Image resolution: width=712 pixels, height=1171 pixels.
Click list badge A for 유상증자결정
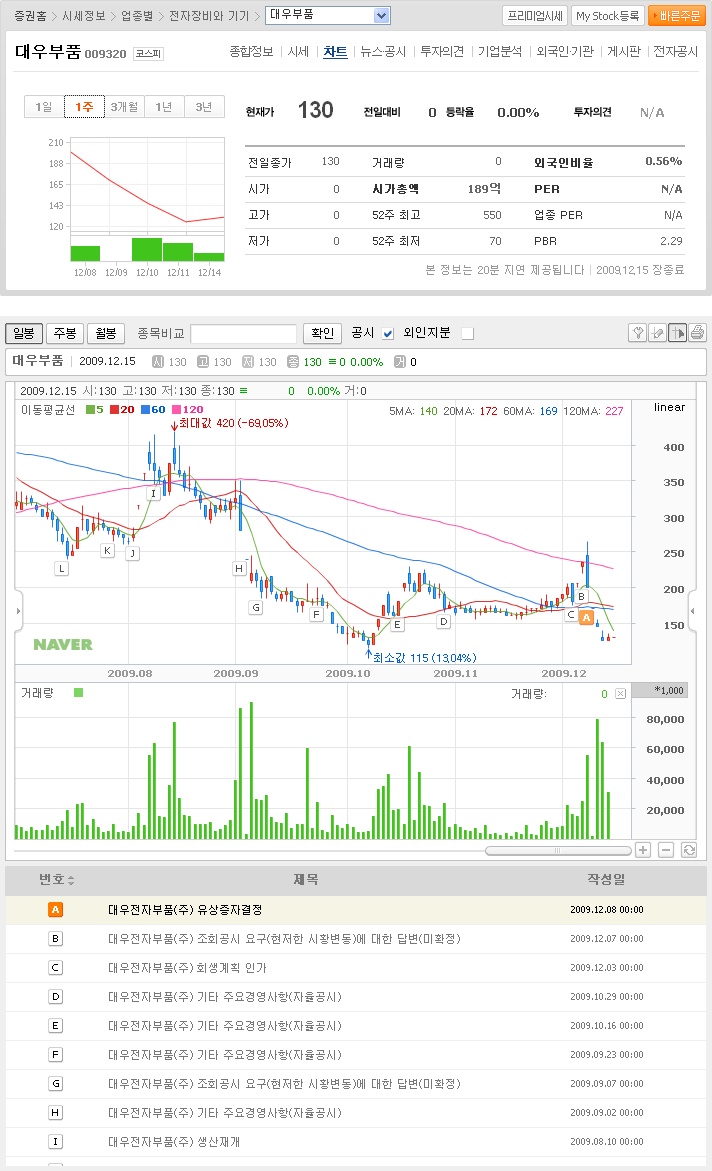pyautogui.click(x=55, y=910)
